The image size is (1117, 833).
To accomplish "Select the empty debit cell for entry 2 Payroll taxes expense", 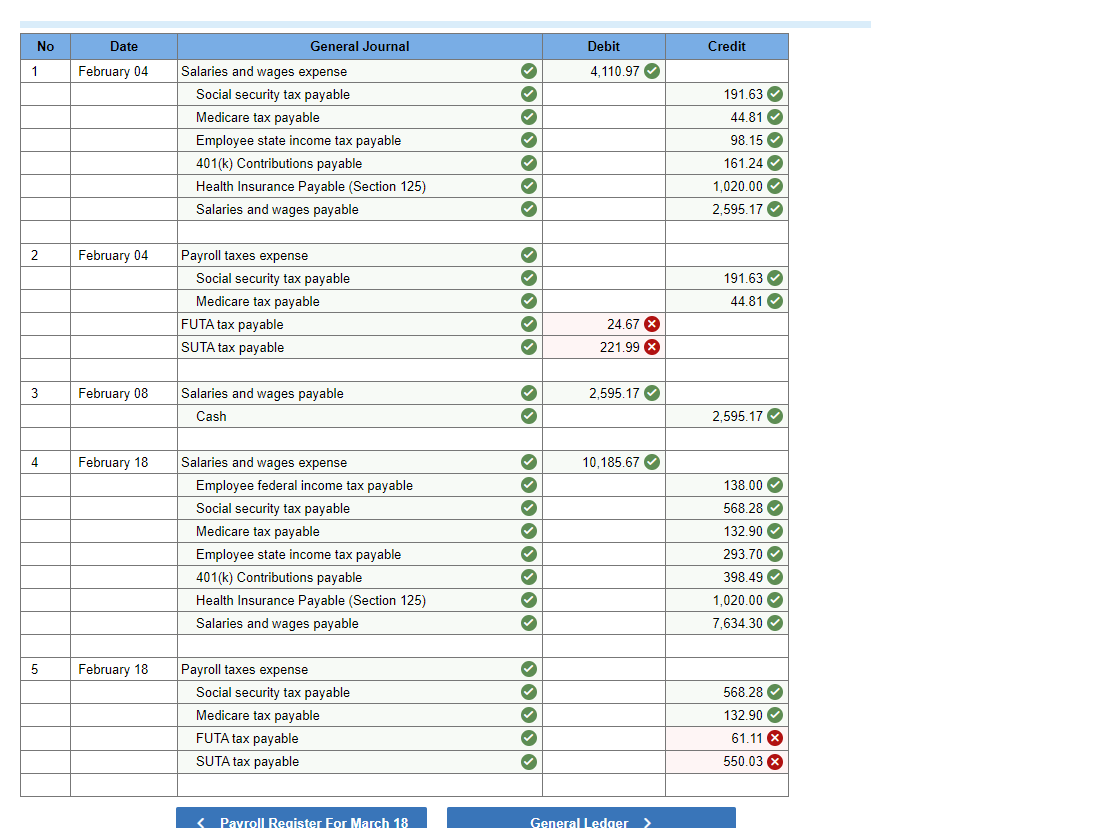I will (603, 255).
